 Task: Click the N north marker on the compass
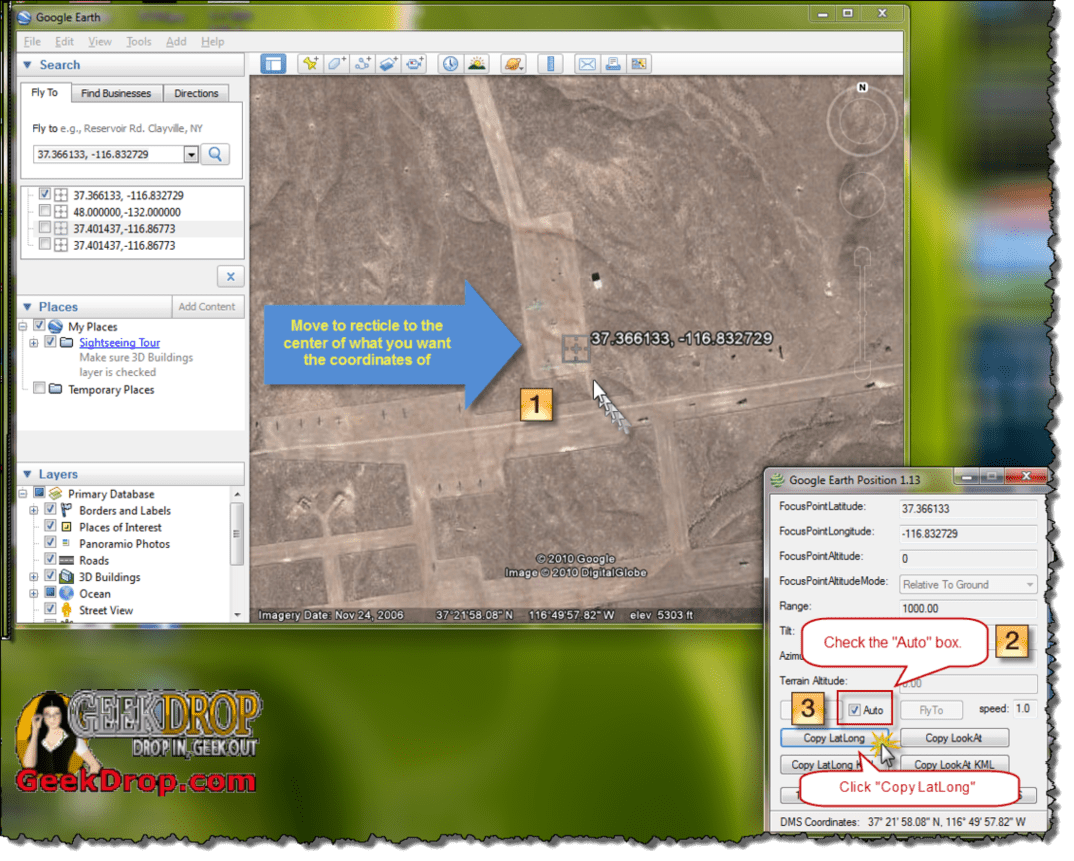pos(862,88)
